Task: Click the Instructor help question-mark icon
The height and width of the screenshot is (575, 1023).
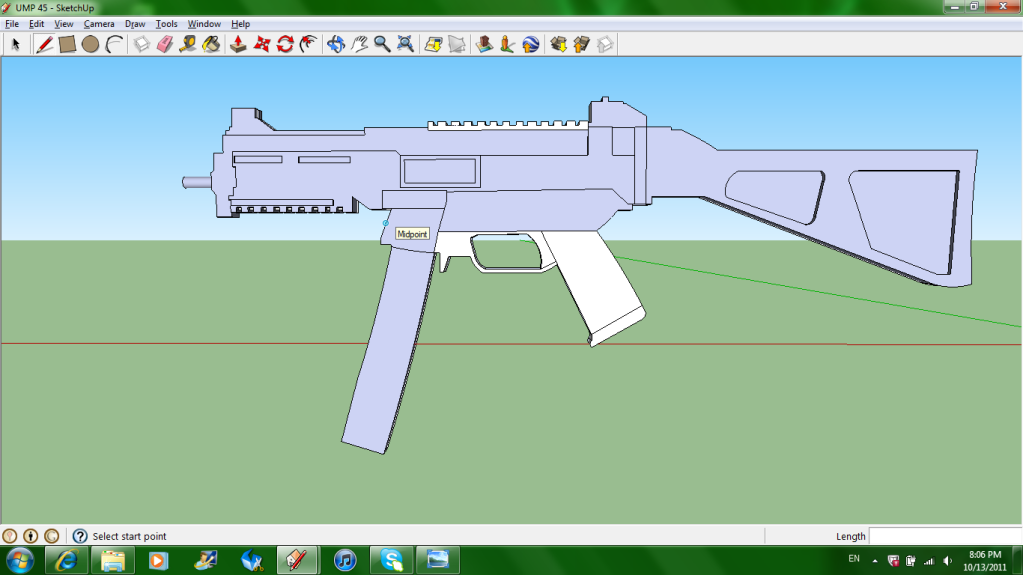Action: click(x=80, y=536)
